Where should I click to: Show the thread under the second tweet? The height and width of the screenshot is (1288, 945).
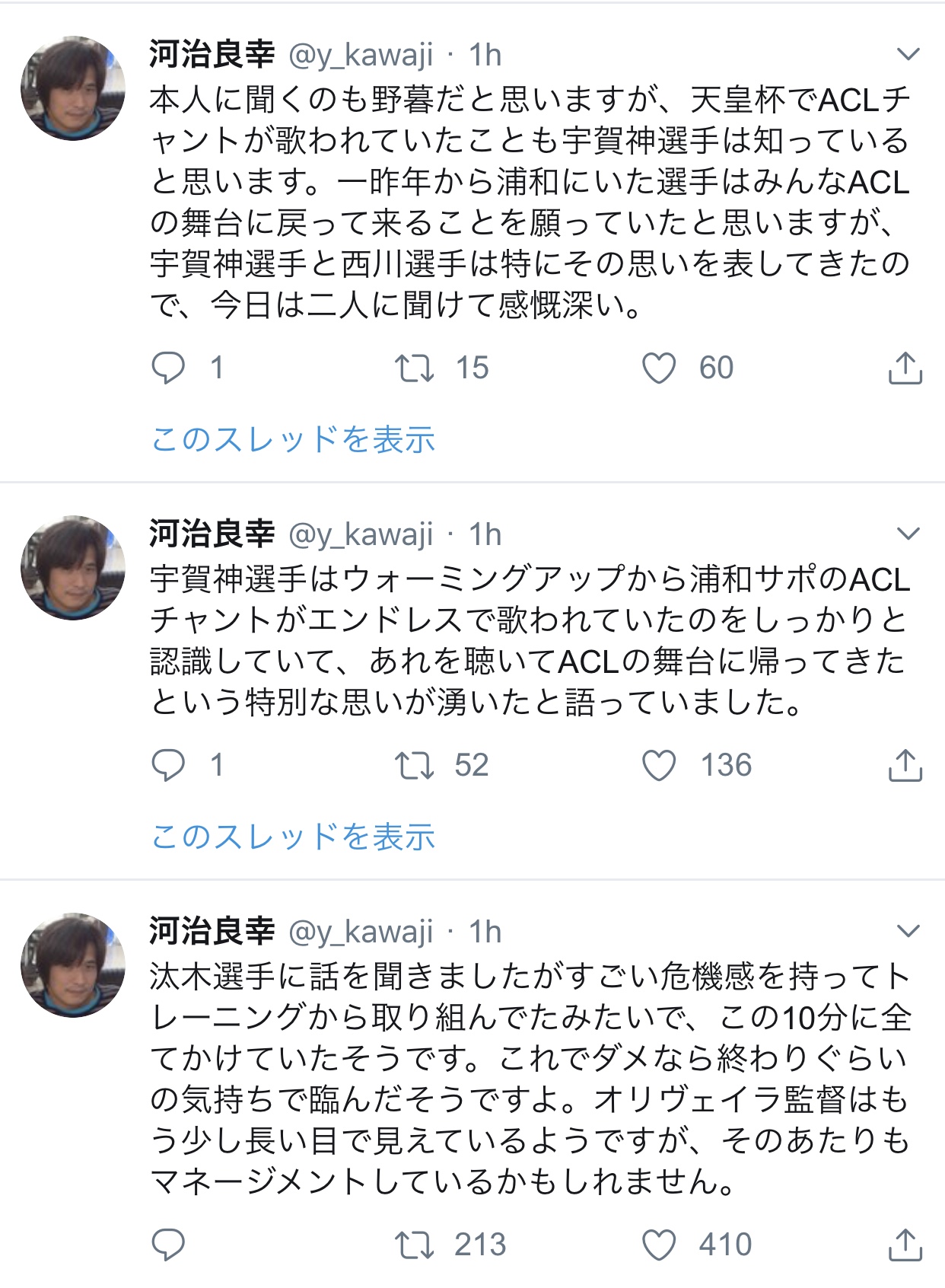point(293,837)
